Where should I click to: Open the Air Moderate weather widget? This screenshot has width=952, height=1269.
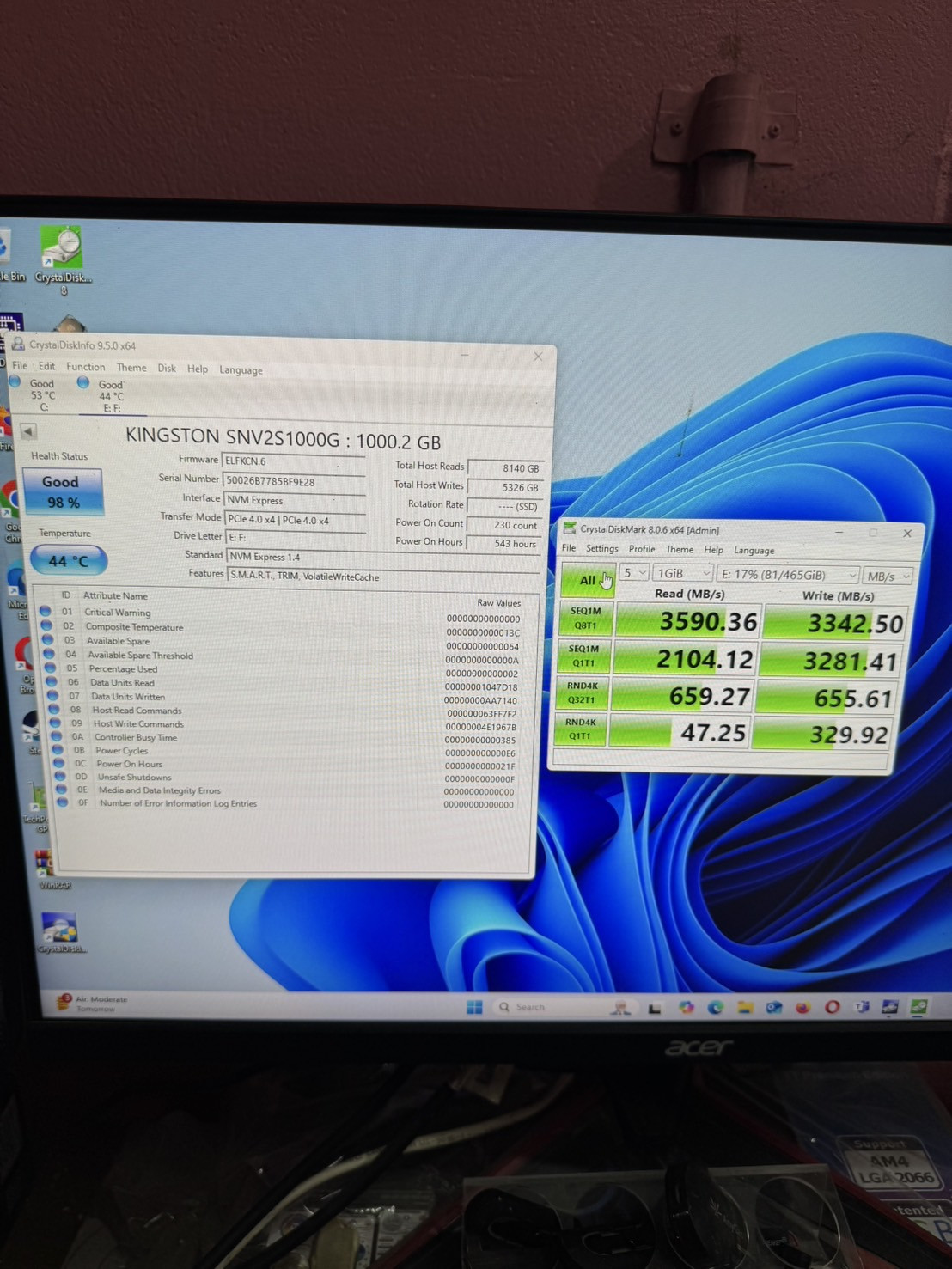coord(93,1003)
